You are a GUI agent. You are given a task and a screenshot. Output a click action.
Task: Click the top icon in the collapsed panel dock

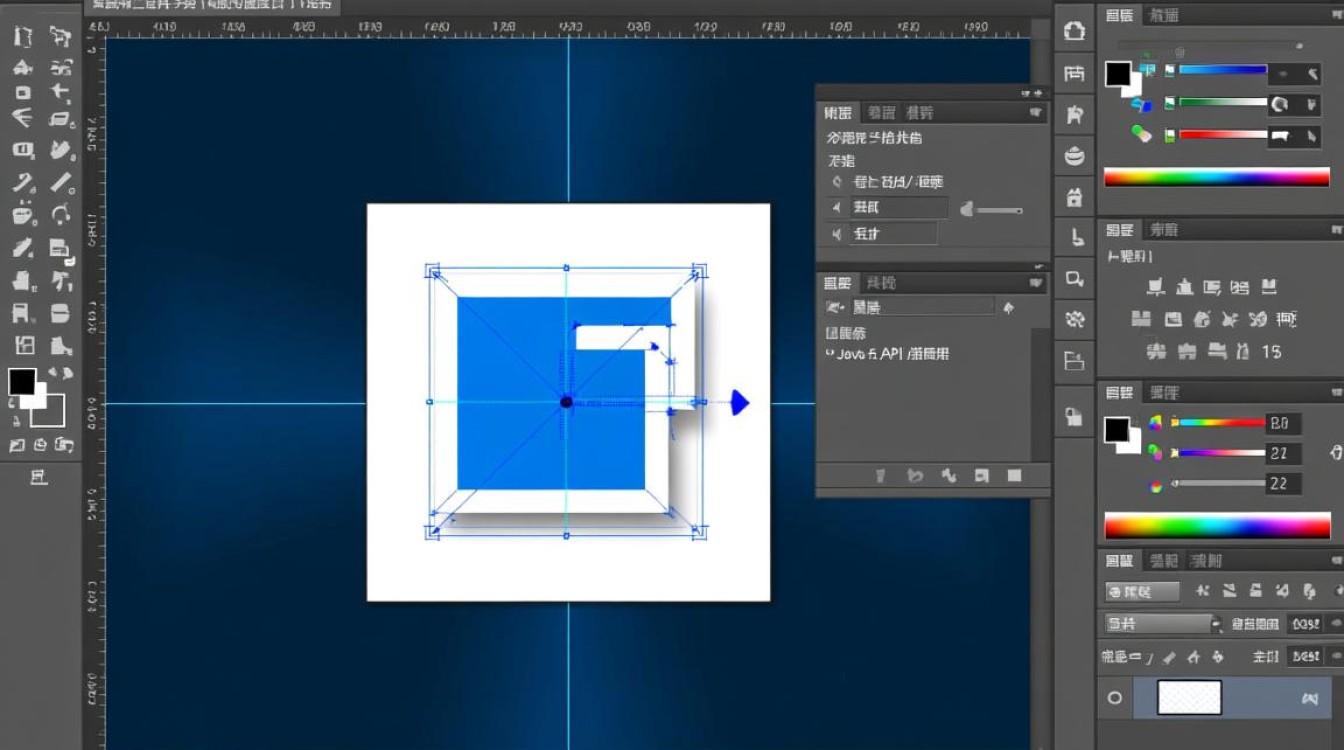click(x=1075, y=31)
